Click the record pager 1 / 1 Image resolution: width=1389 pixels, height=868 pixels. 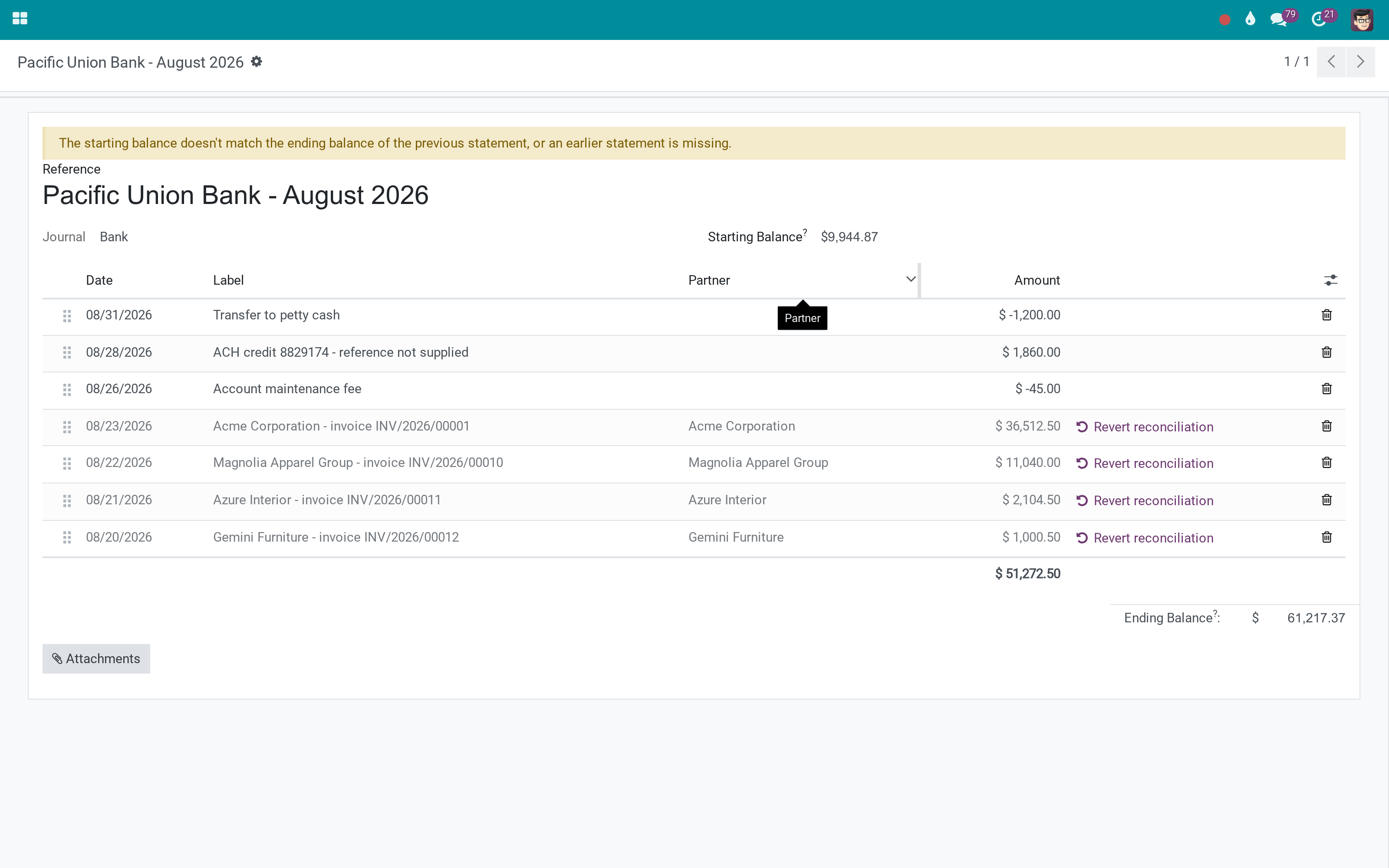tap(1297, 62)
